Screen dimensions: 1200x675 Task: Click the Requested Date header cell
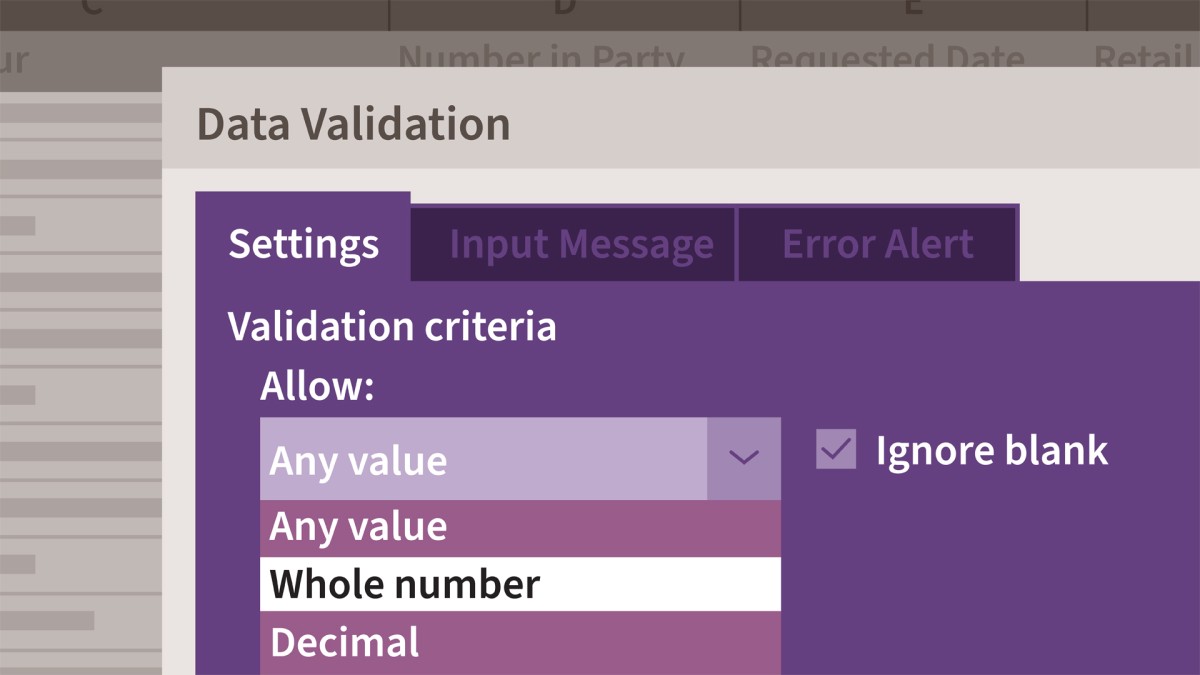(x=887, y=56)
